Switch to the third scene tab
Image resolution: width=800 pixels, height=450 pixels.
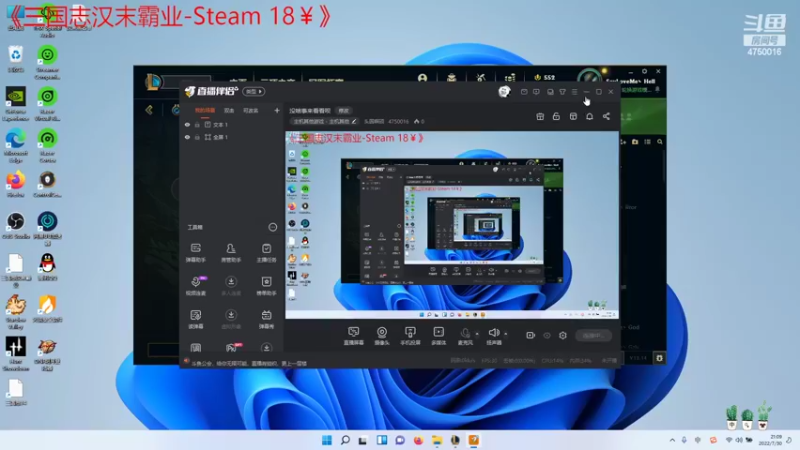coord(251,110)
